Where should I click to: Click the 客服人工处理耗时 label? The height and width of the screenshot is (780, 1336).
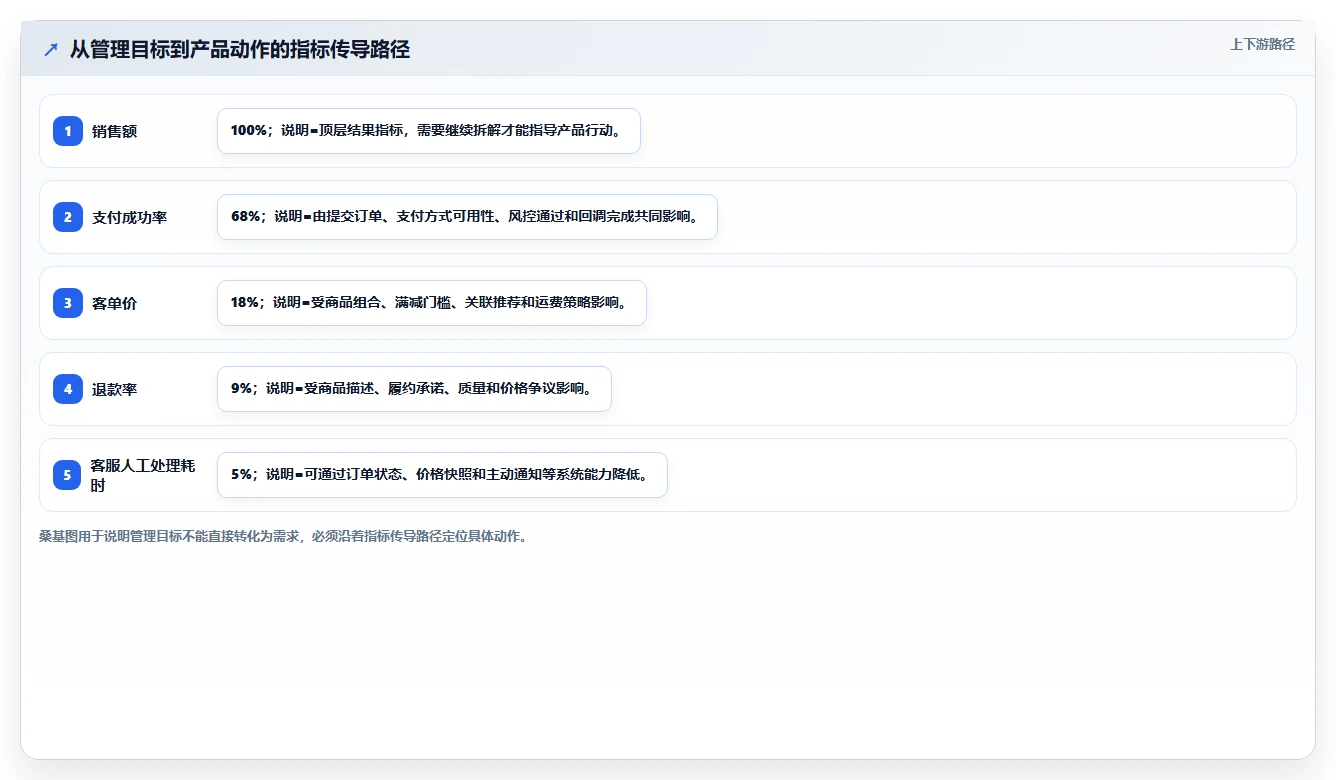tap(143, 475)
